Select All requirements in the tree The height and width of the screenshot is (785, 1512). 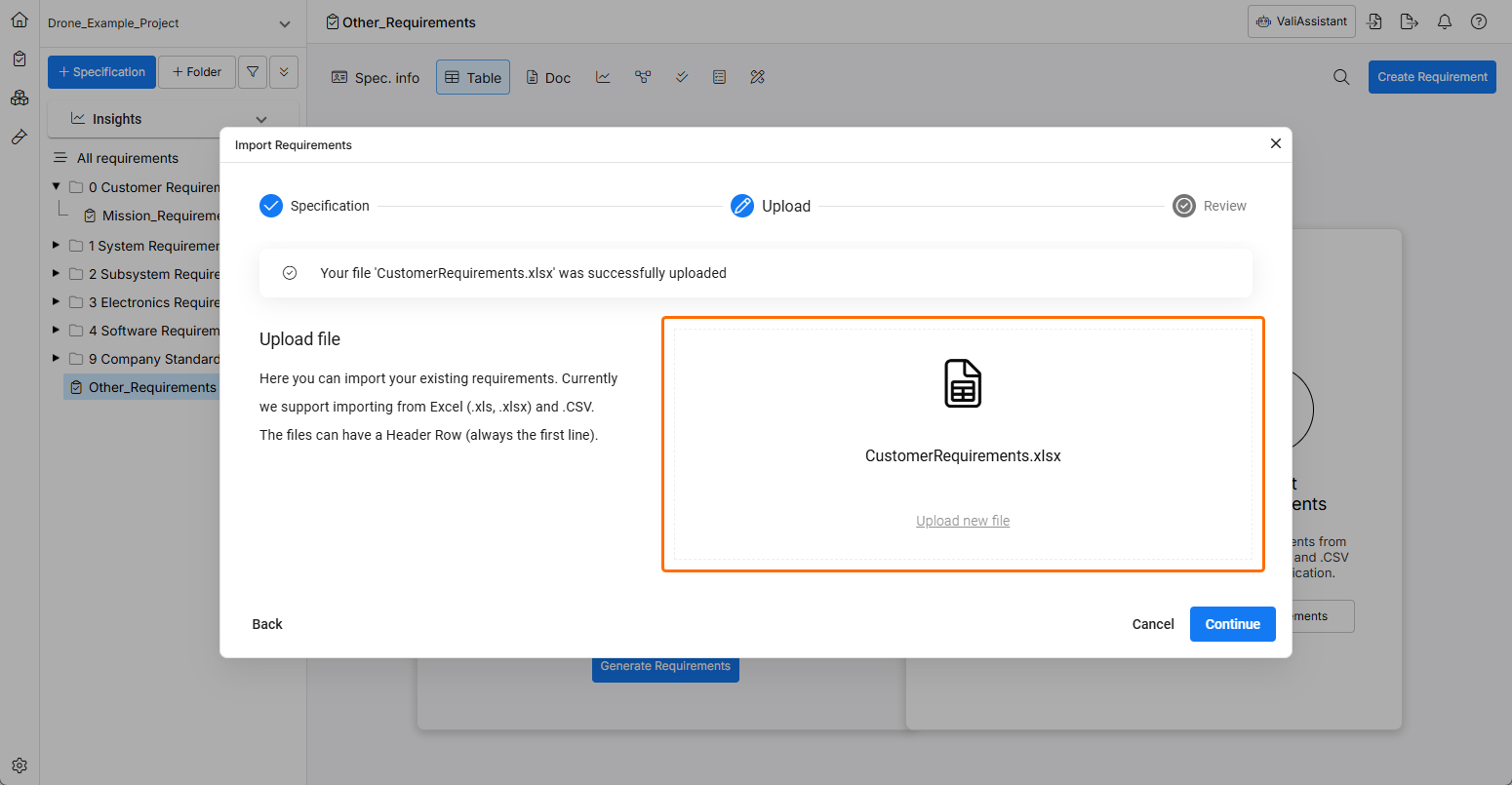127,158
